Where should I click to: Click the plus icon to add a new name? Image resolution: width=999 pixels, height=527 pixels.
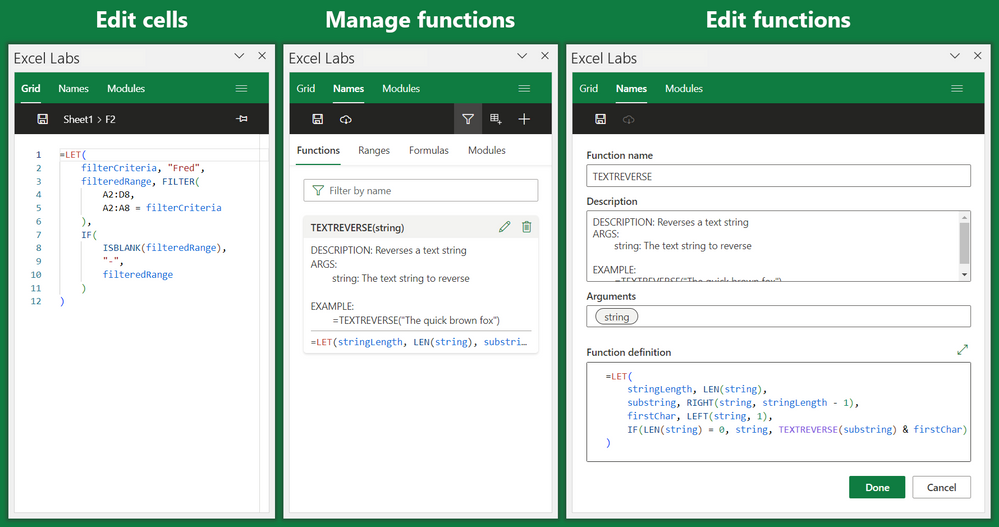click(524, 119)
